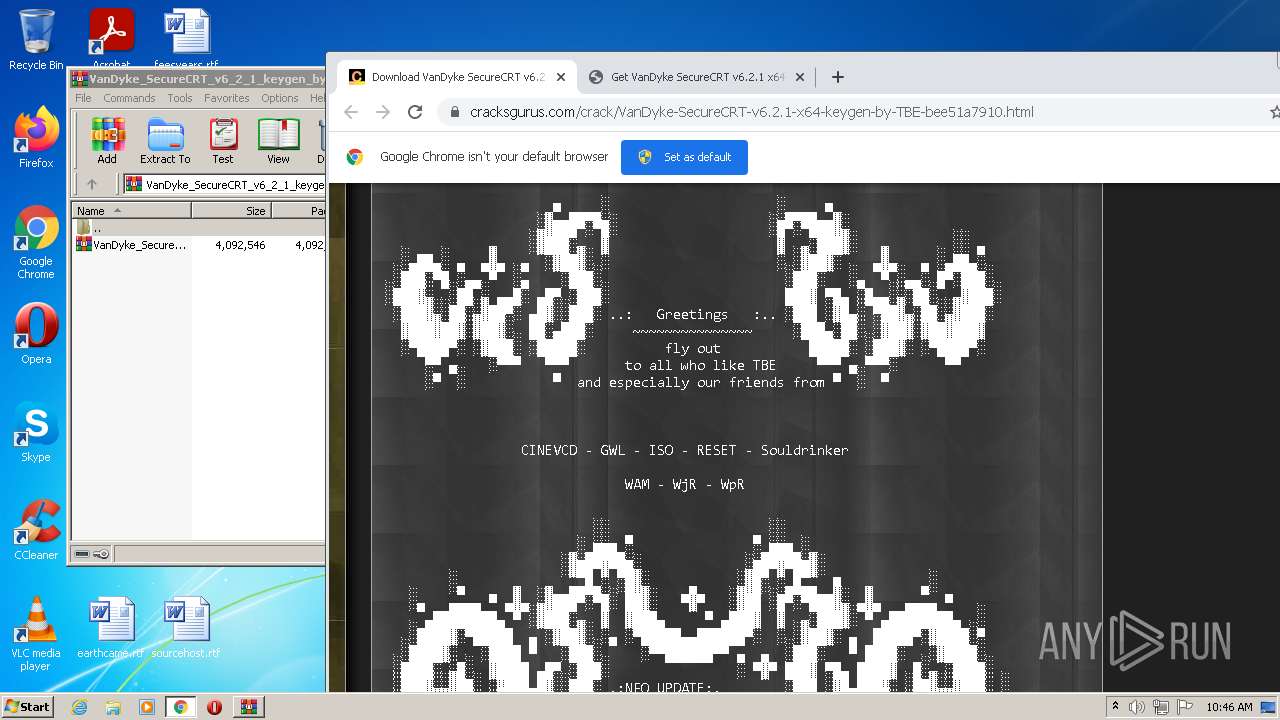Viewport: 1280px width, 720px height.
Task: Select the VanDyke_Secure... archive file row
Action: coord(198,244)
